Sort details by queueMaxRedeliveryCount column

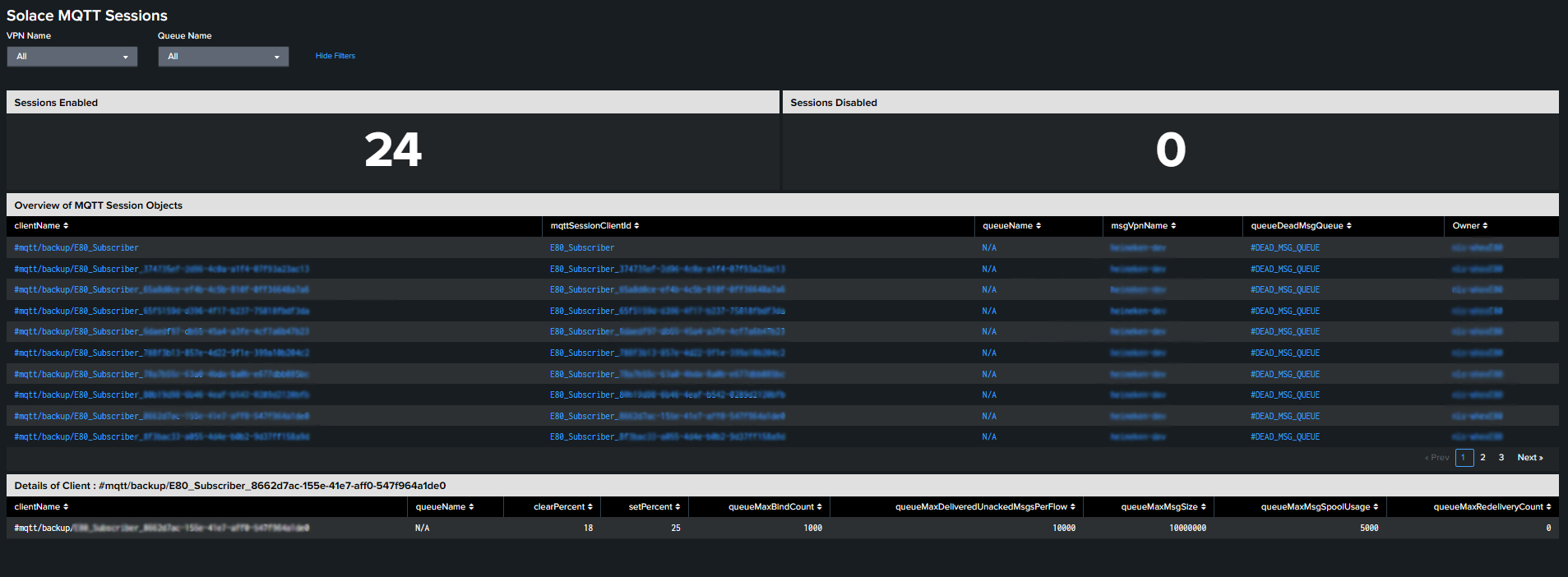(1492, 507)
